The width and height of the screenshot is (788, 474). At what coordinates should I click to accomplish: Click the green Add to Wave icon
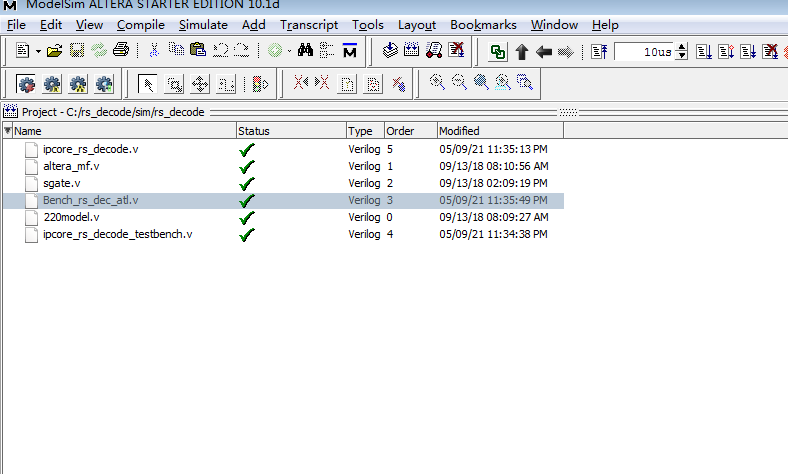tap(275, 50)
